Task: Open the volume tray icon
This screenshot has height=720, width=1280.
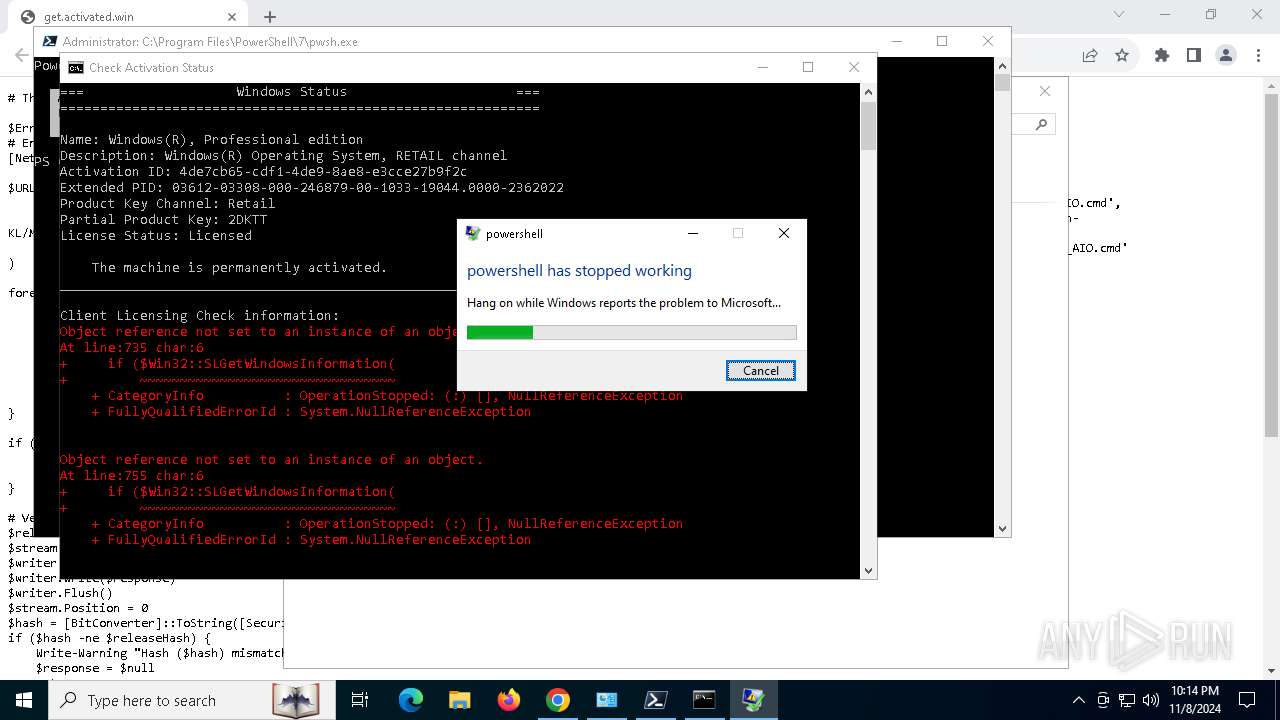Action: 1151,700
